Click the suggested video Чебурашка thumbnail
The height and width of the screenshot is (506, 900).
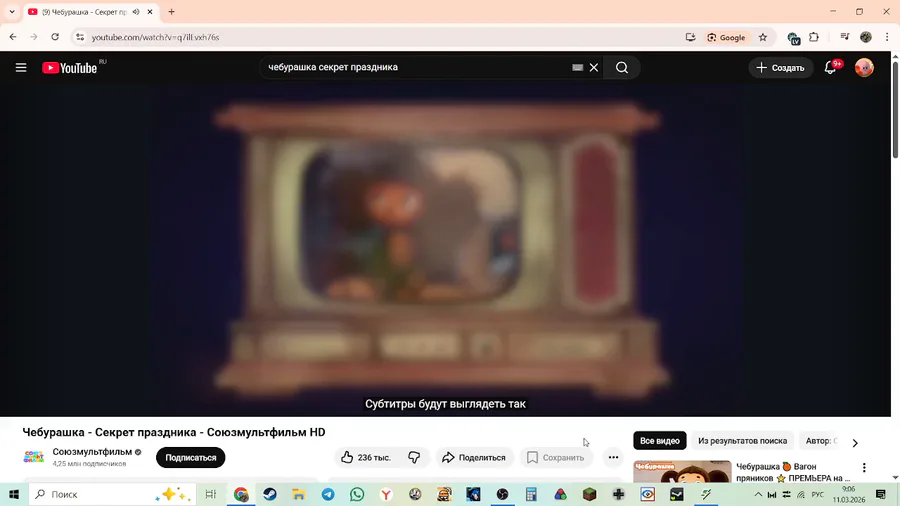click(x=682, y=472)
